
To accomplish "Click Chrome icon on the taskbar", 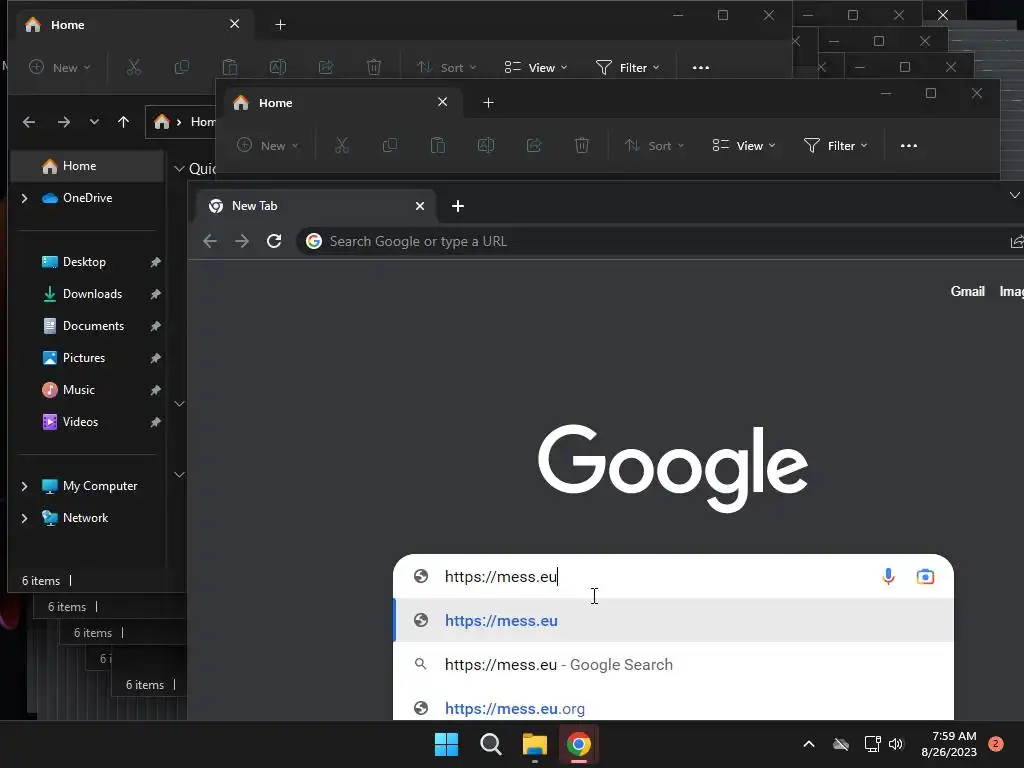I will pos(579,744).
